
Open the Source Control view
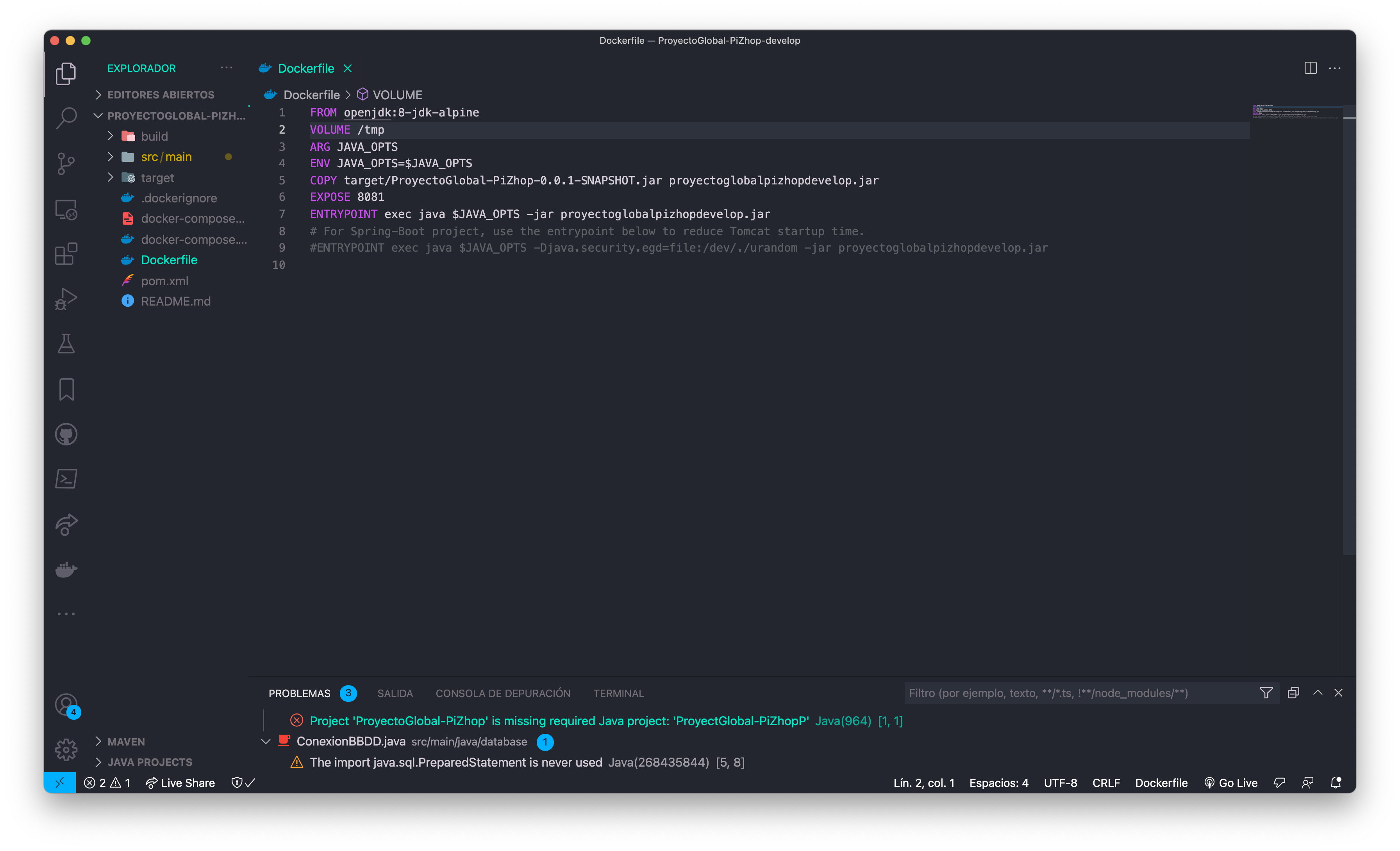[66, 164]
